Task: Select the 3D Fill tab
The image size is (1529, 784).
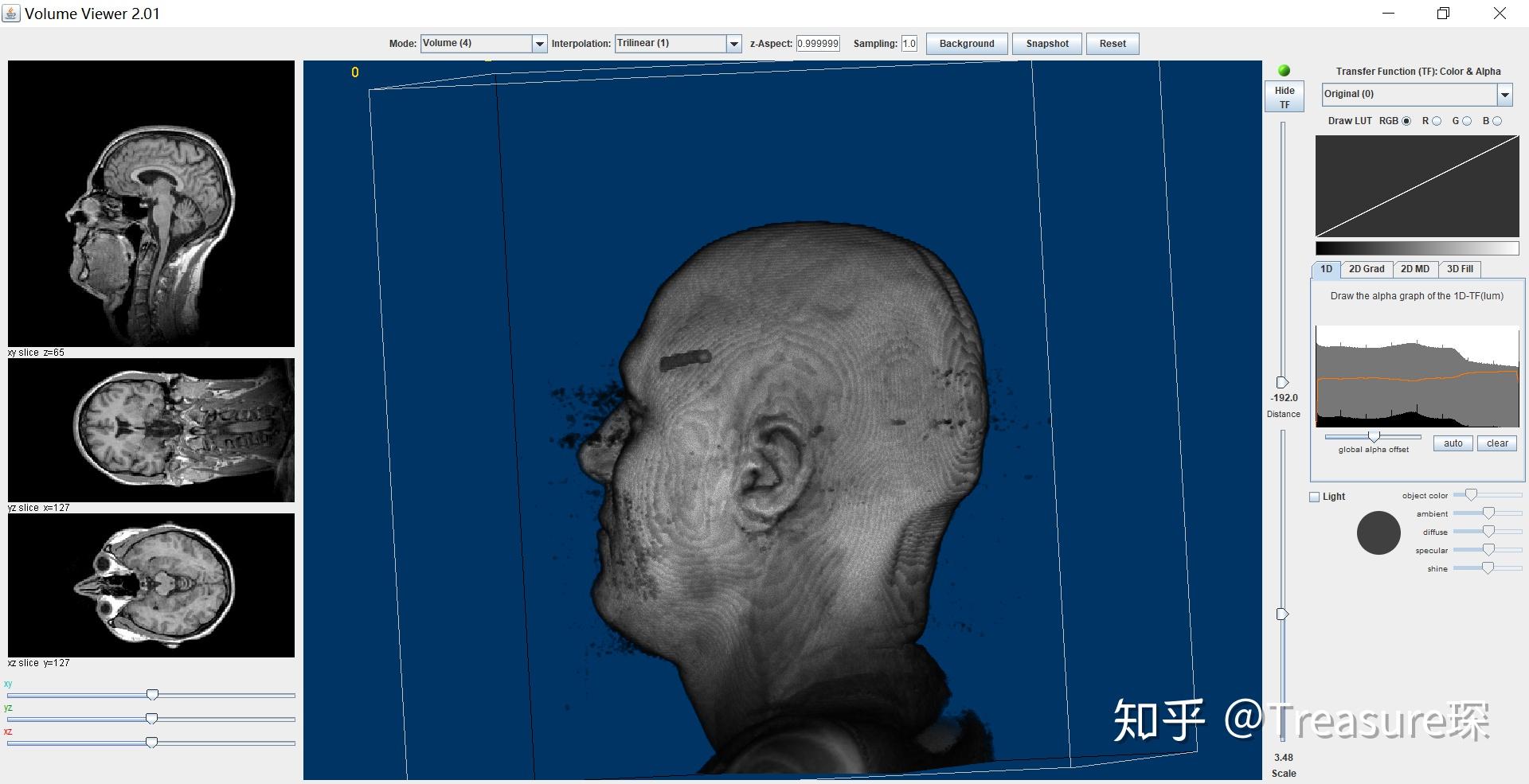Action: click(x=1461, y=269)
